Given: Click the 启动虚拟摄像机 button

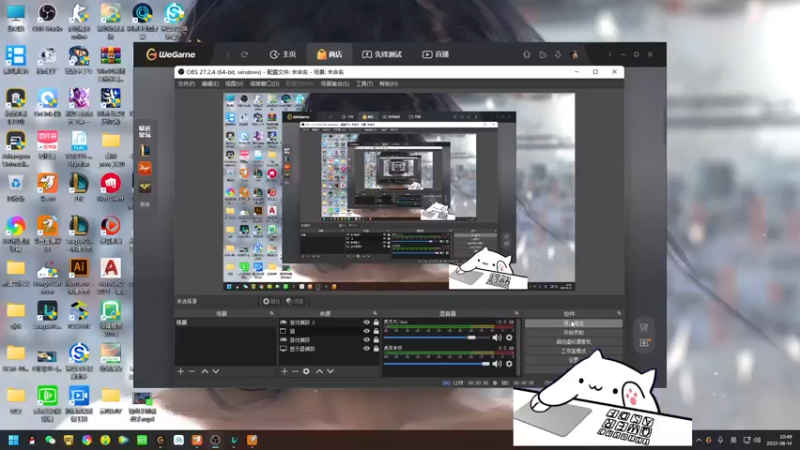Looking at the screenshot, I should pyautogui.click(x=573, y=342).
